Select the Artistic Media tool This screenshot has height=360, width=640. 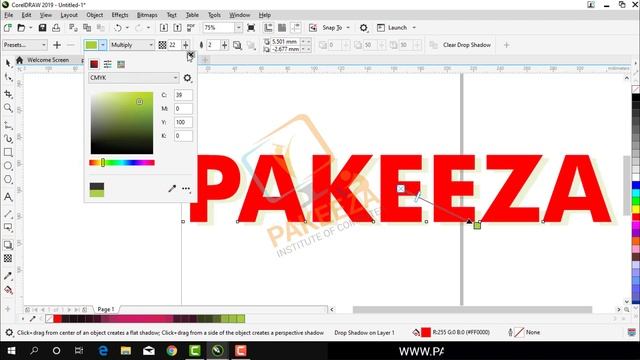click(8, 139)
